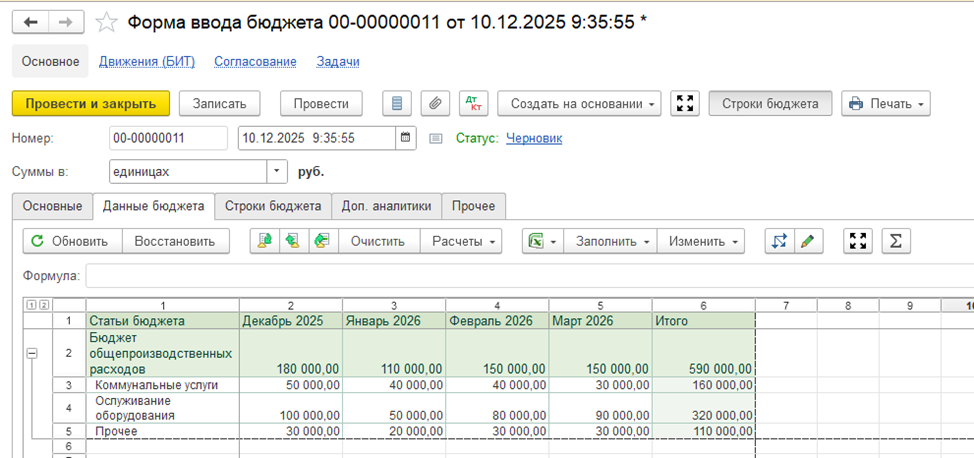The width and height of the screenshot is (974, 458).
Task: Switch to the Строки бюджета tab
Action: pyautogui.click(x=272, y=206)
